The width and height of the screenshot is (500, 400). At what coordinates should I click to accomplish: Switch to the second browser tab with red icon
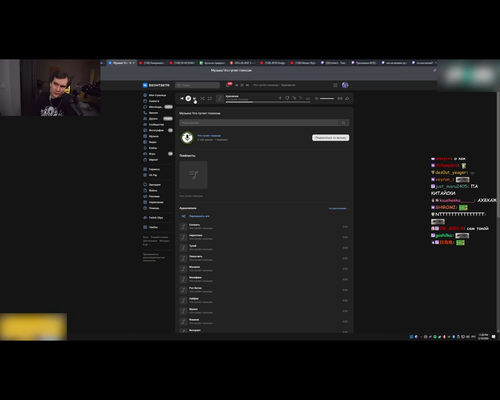pos(152,63)
